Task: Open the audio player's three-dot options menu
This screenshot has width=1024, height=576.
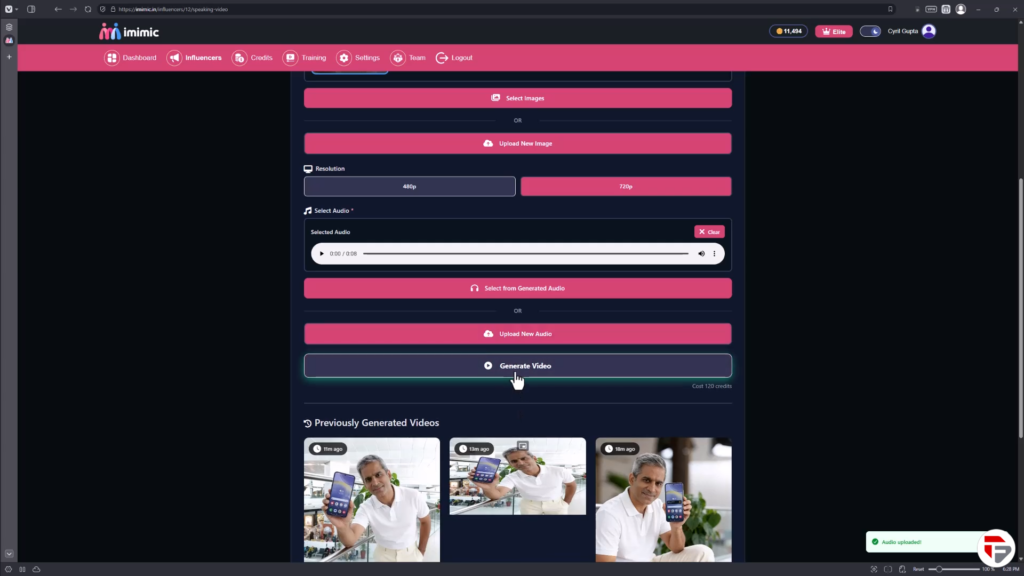Action: pos(714,254)
